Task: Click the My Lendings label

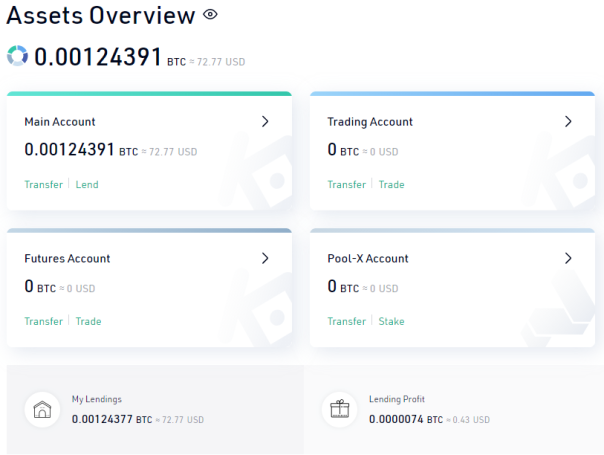Action: tap(97, 399)
